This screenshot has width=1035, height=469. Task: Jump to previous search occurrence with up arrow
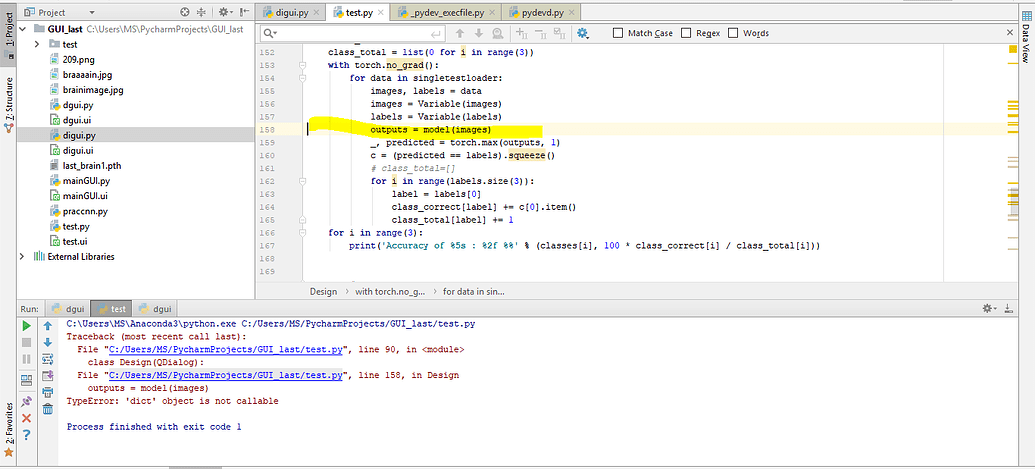[x=458, y=34]
